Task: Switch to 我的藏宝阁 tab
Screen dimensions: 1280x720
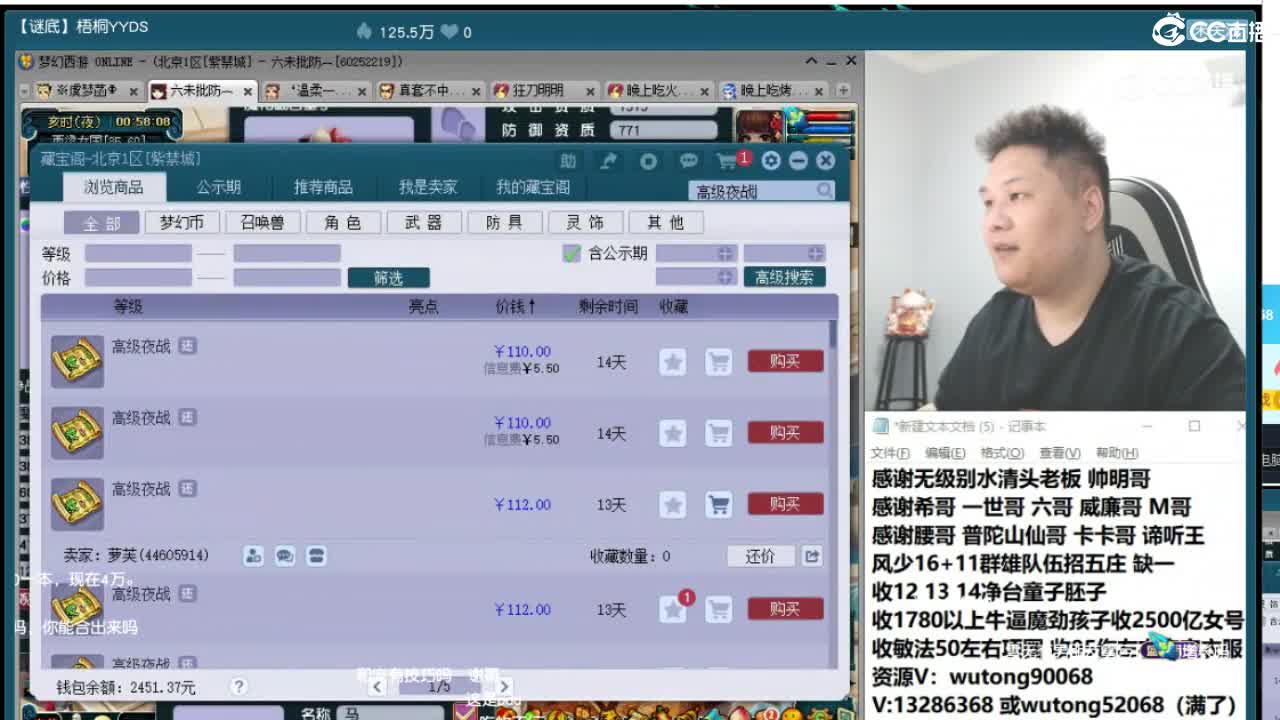Action: [x=533, y=187]
